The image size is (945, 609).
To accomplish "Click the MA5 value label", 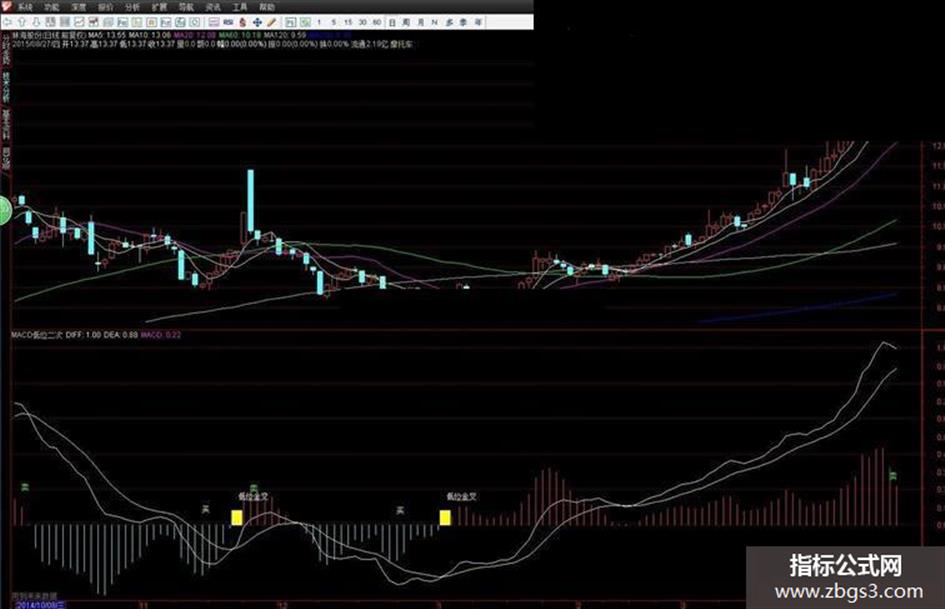I will pyautogui.click(x=107, y=35).
